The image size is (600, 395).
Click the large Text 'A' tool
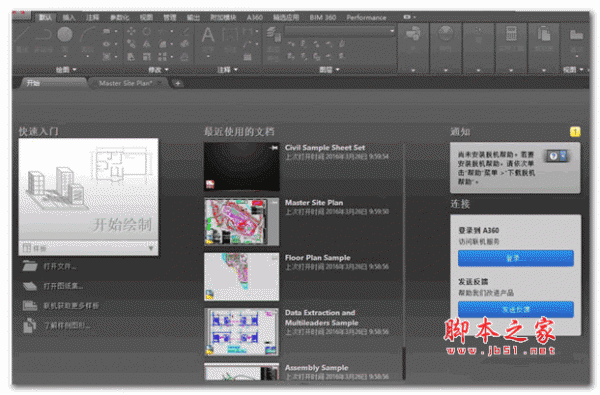coord(208,35)
